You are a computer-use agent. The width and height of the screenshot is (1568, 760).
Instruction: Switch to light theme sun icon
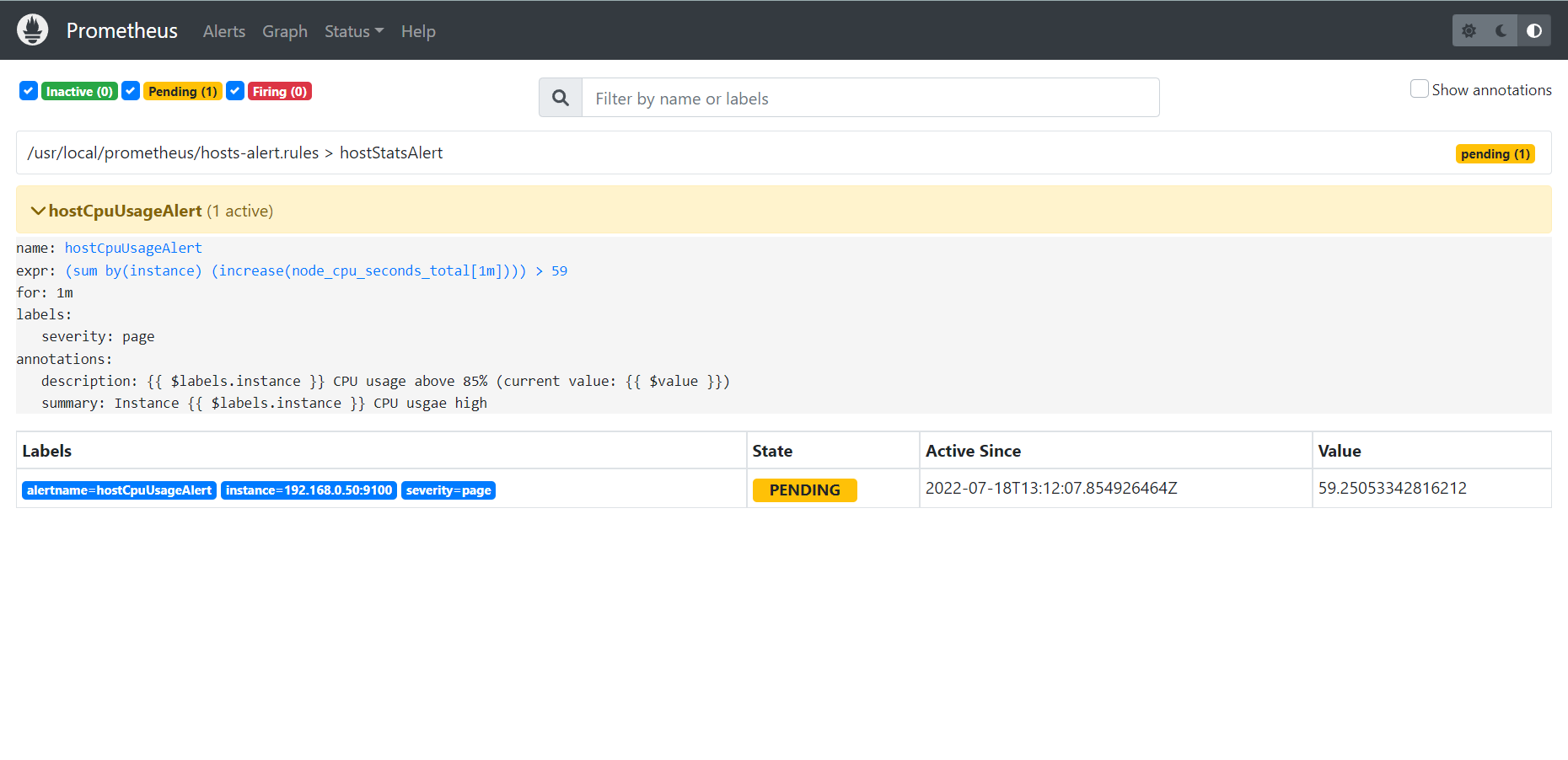tap(1469, 31)
